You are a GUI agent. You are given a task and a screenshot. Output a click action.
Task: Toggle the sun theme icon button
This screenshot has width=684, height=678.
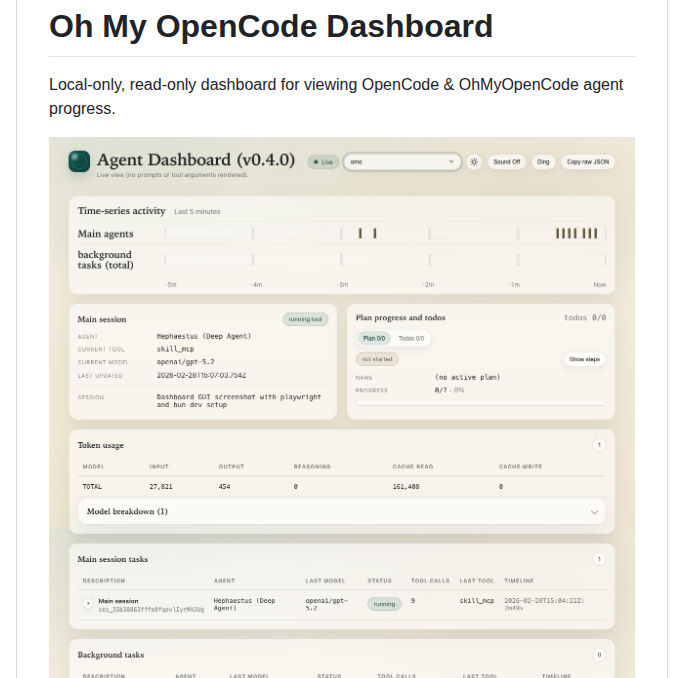(474, 162)
